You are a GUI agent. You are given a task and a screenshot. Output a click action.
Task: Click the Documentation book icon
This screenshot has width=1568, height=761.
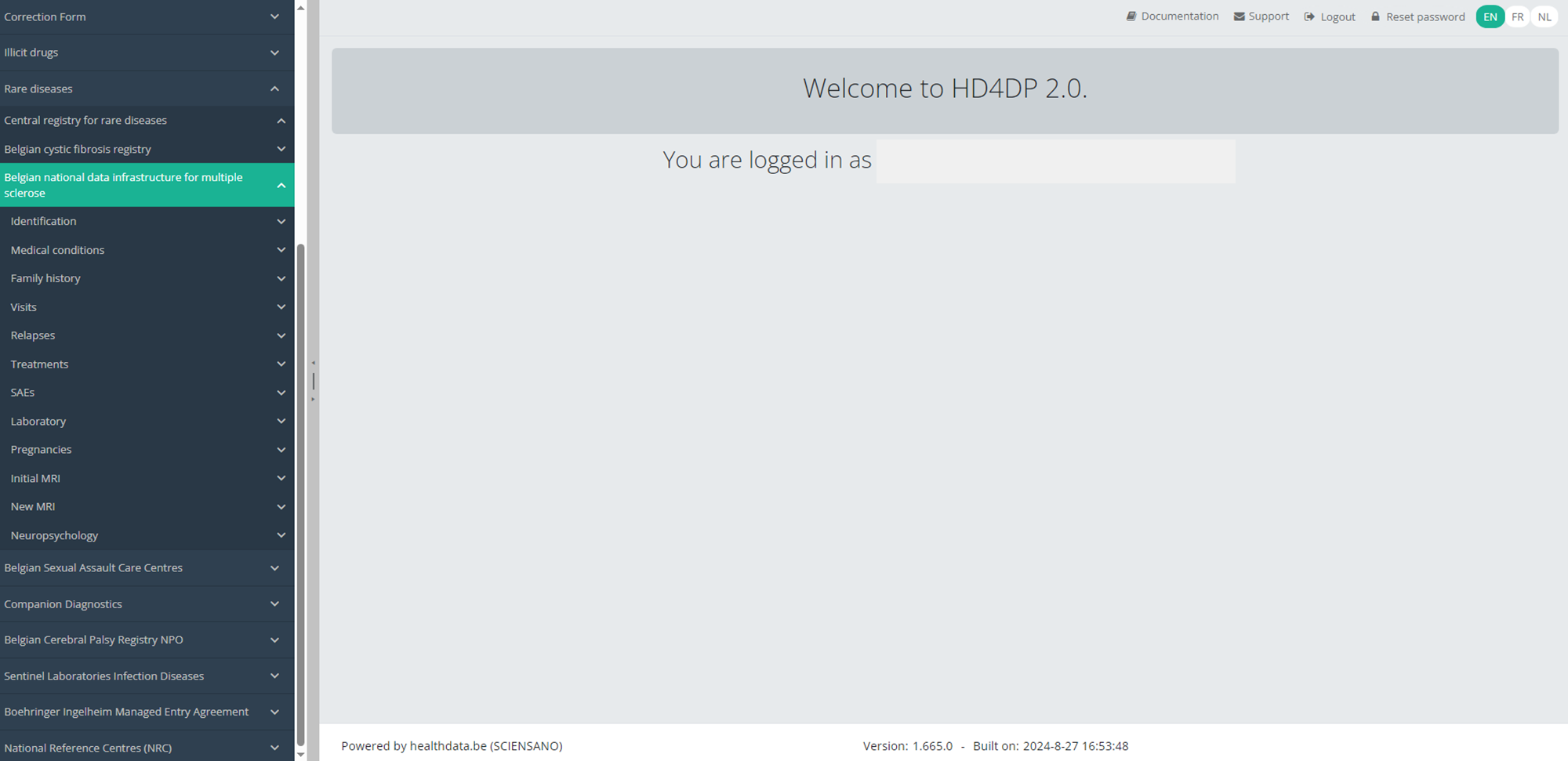tap(1131, 16)
